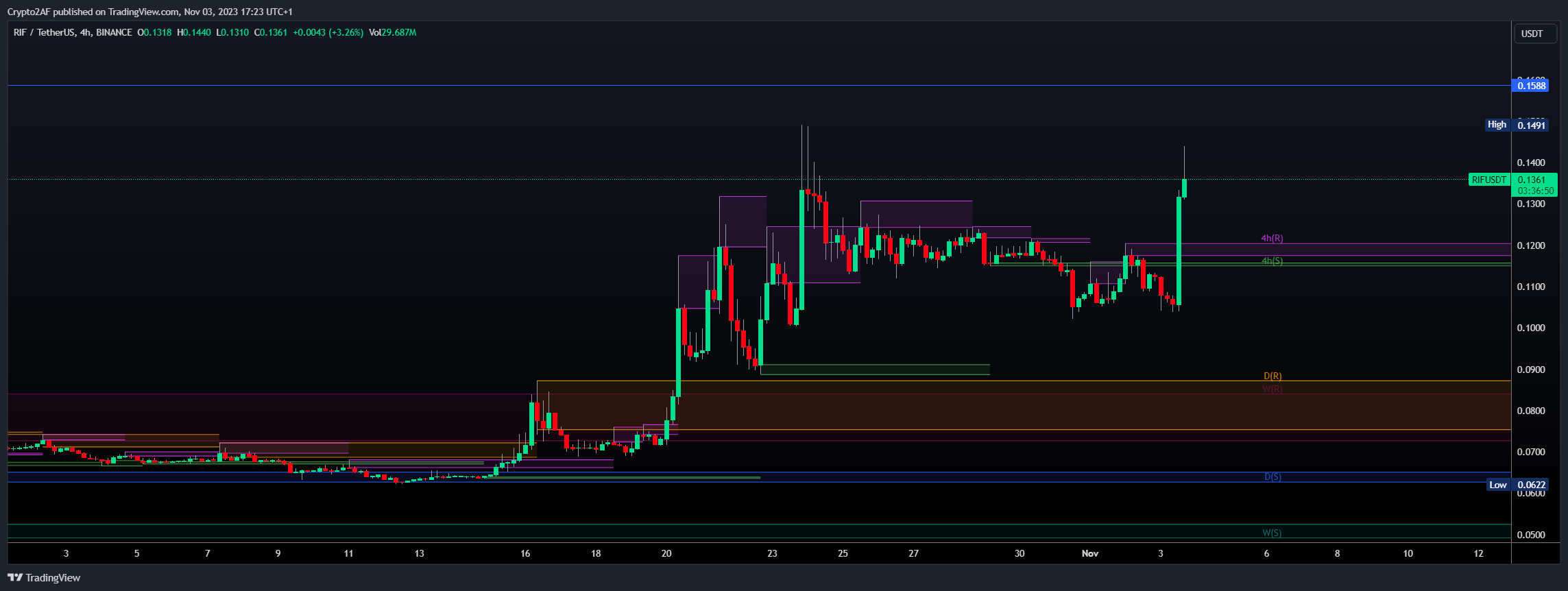Image resolution: width=1568 pixels, height=591 pixels.
Task: Click the 0.0800 price scale label
Action: [x=1531, y=411]
